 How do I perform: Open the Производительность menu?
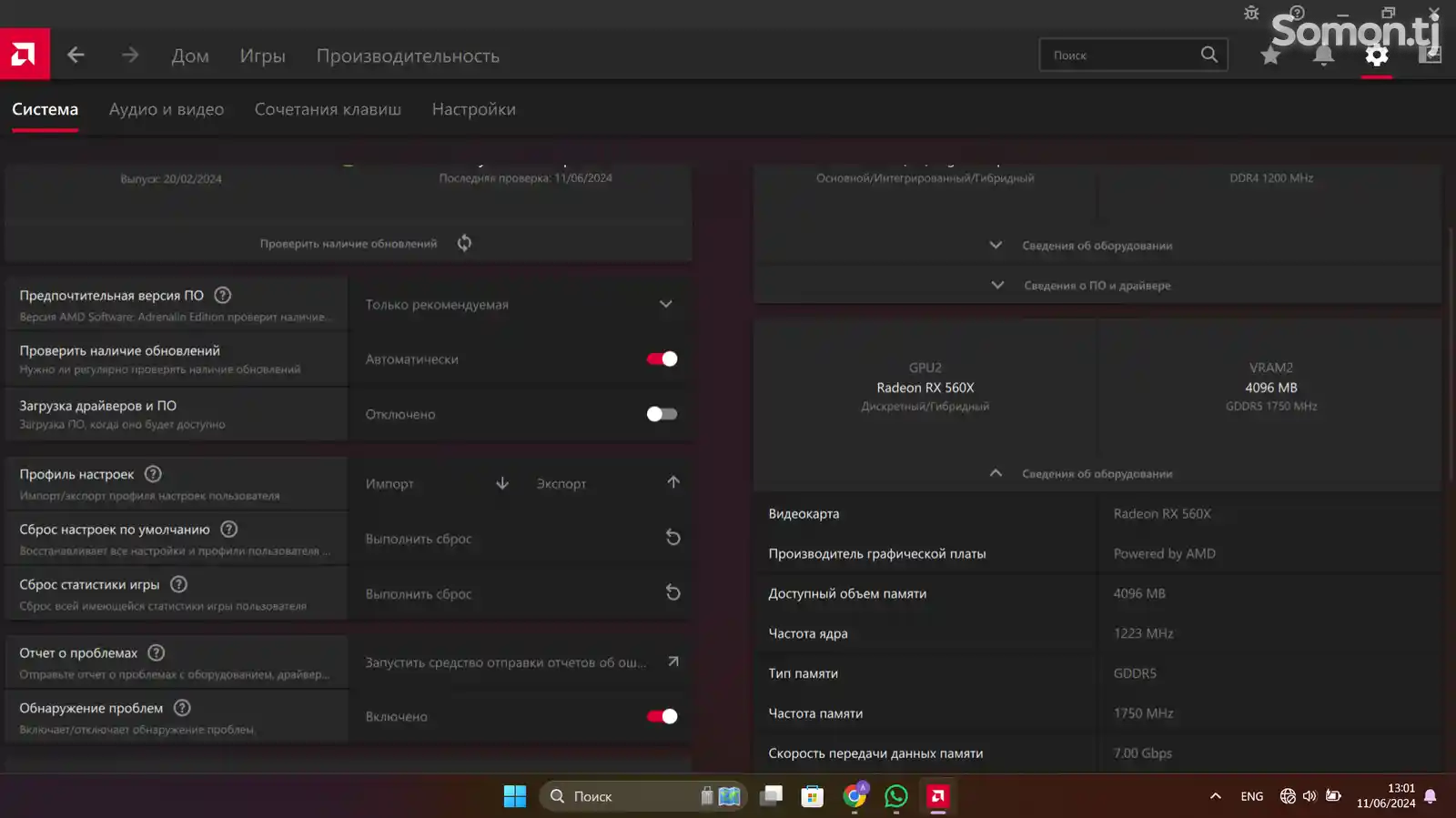tap(408, 56)
